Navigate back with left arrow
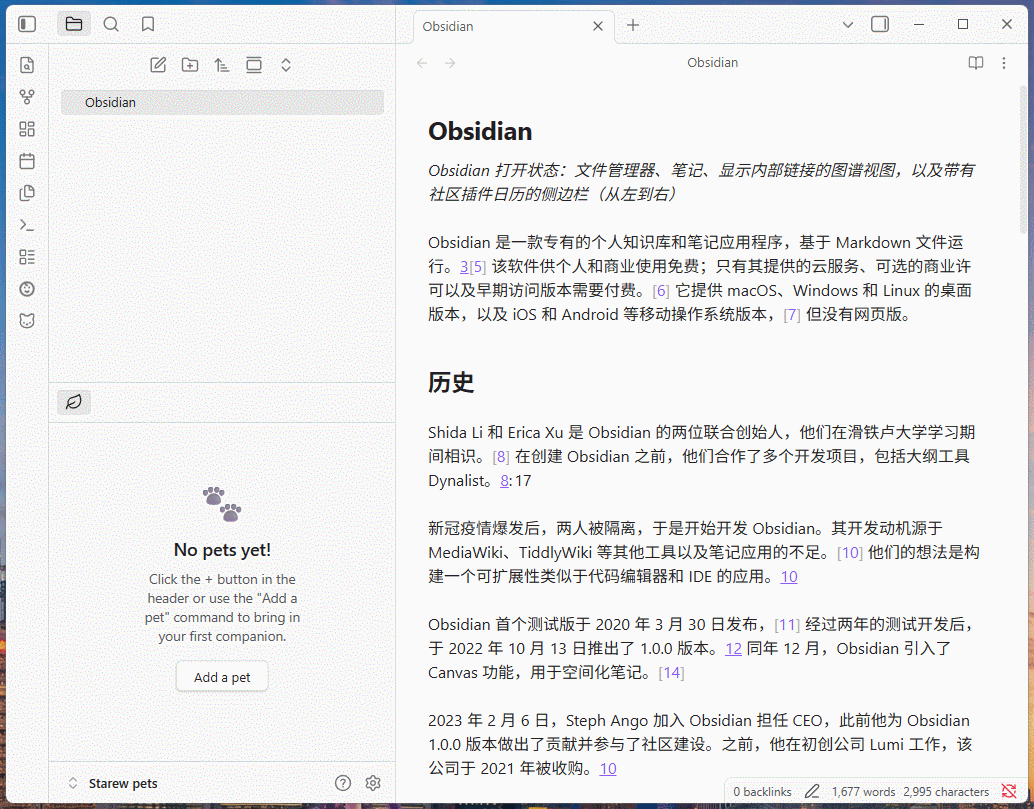 click(x=422, y=63)
